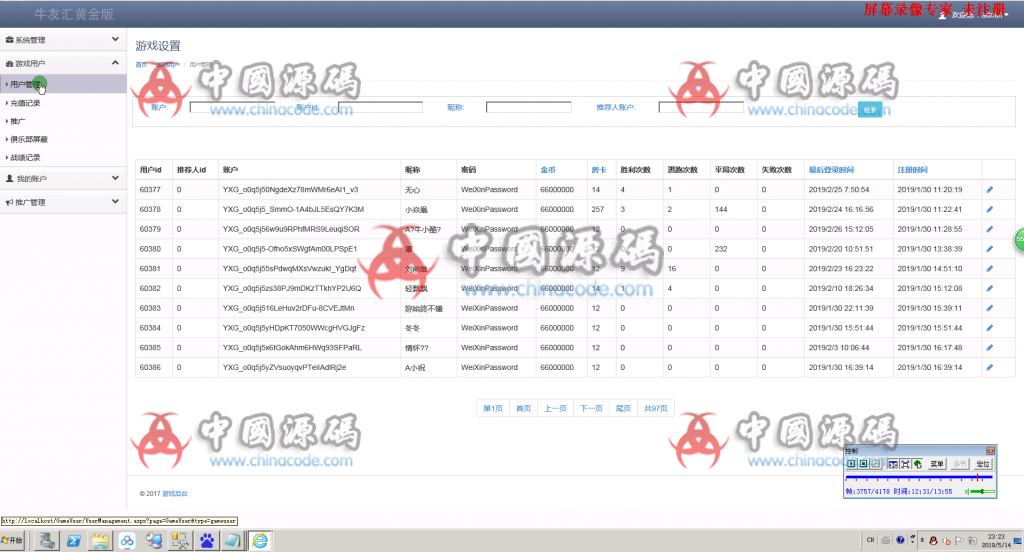Click the speaker icon in recorder panel
This screenshot has width=1024, height=552.
[x=967, y=491]
